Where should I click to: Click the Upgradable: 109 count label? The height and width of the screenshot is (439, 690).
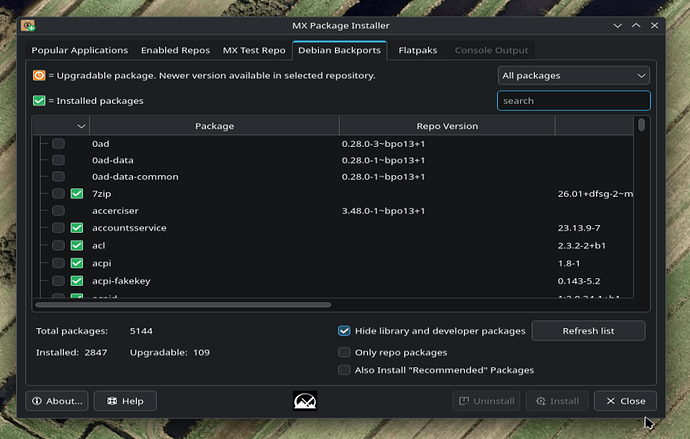tap(169, 352)
